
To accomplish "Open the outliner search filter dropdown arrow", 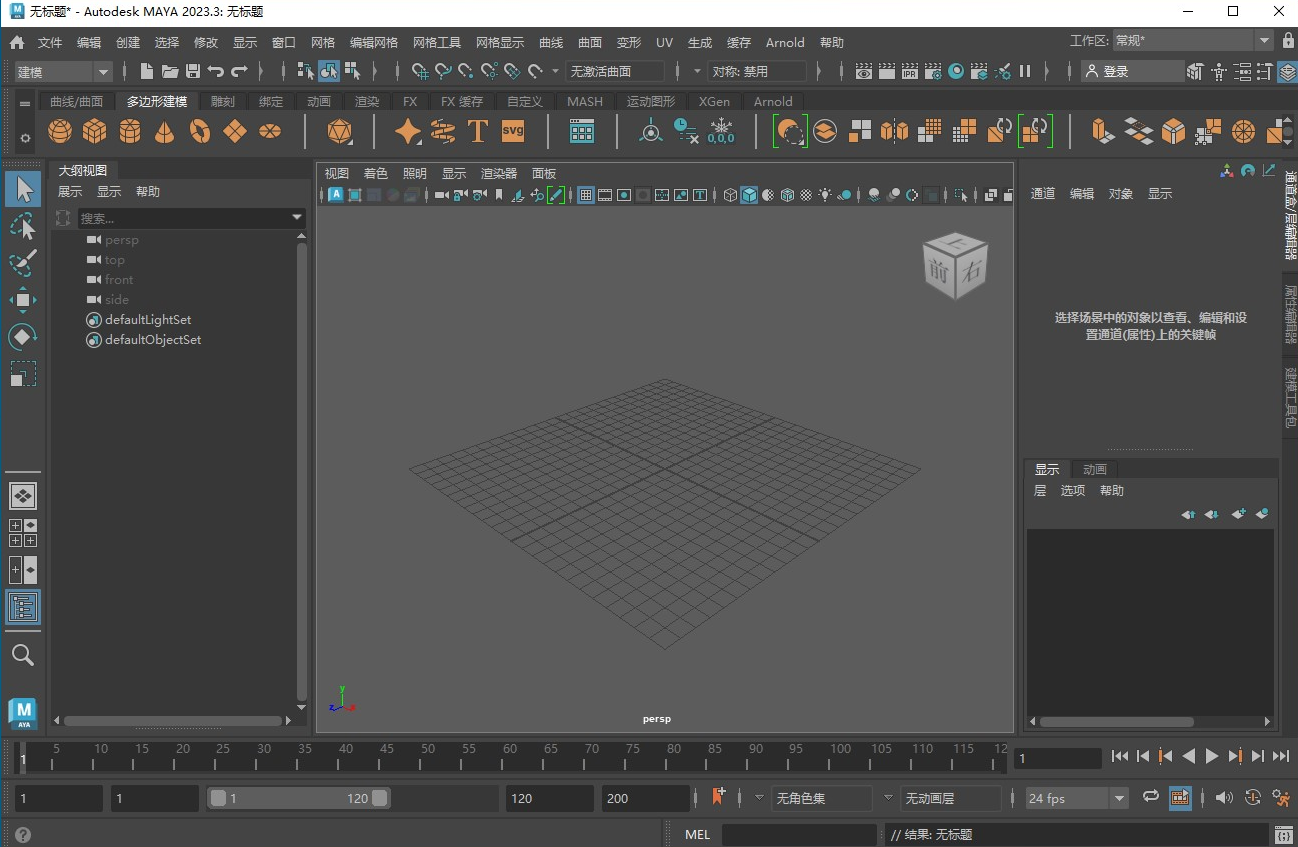I will (x=297, y=217).
